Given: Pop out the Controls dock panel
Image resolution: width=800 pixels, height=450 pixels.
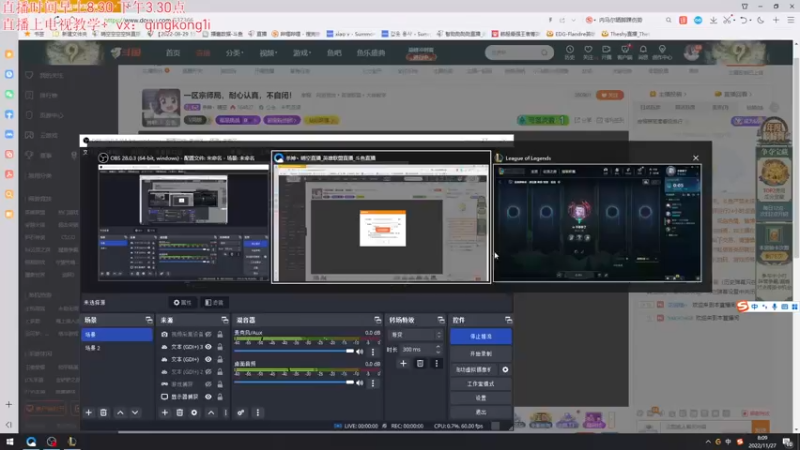Looking at the screenshot, I should point(508,320).
